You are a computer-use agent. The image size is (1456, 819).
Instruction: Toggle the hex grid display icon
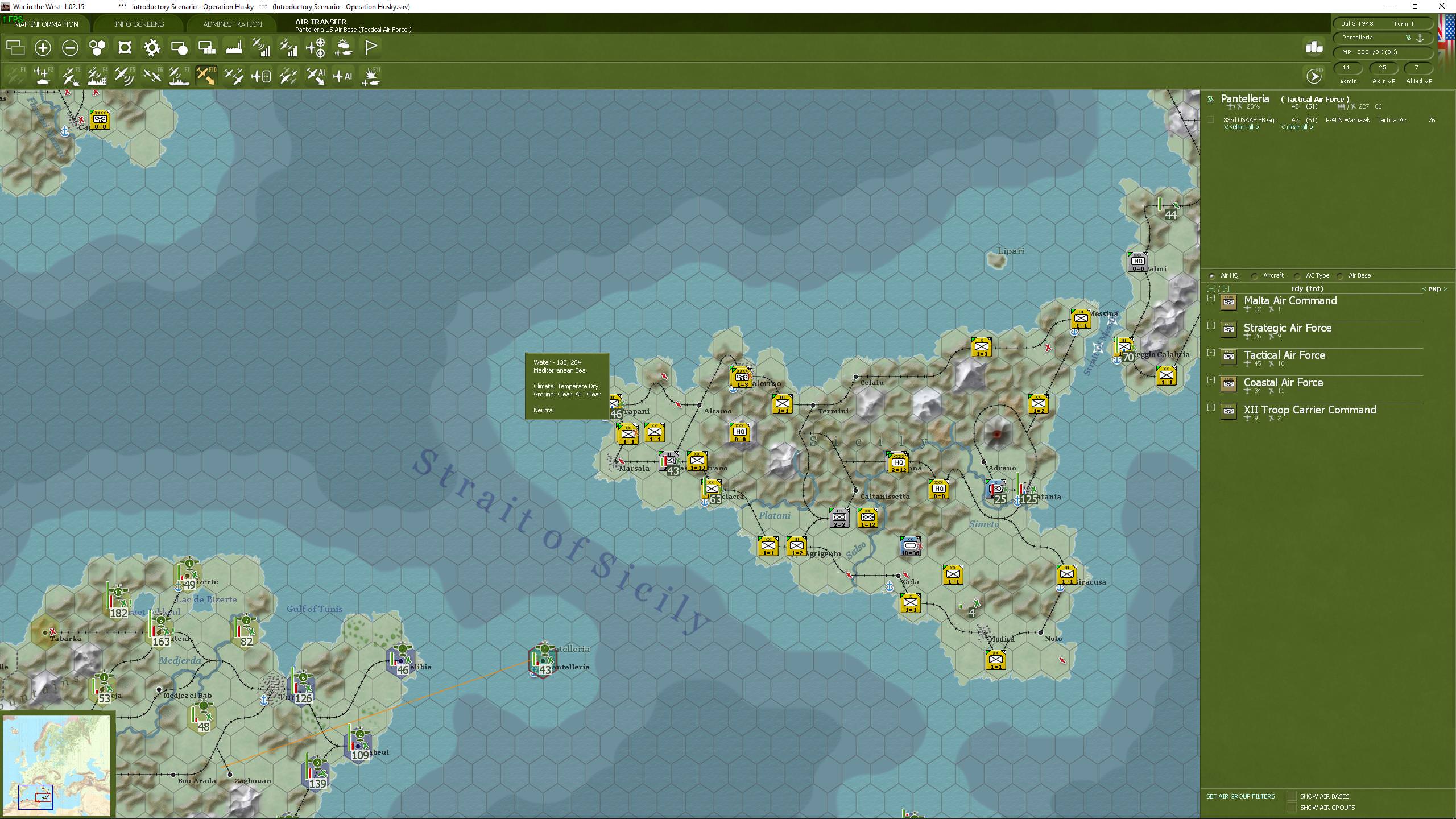(x=97, y=48)
